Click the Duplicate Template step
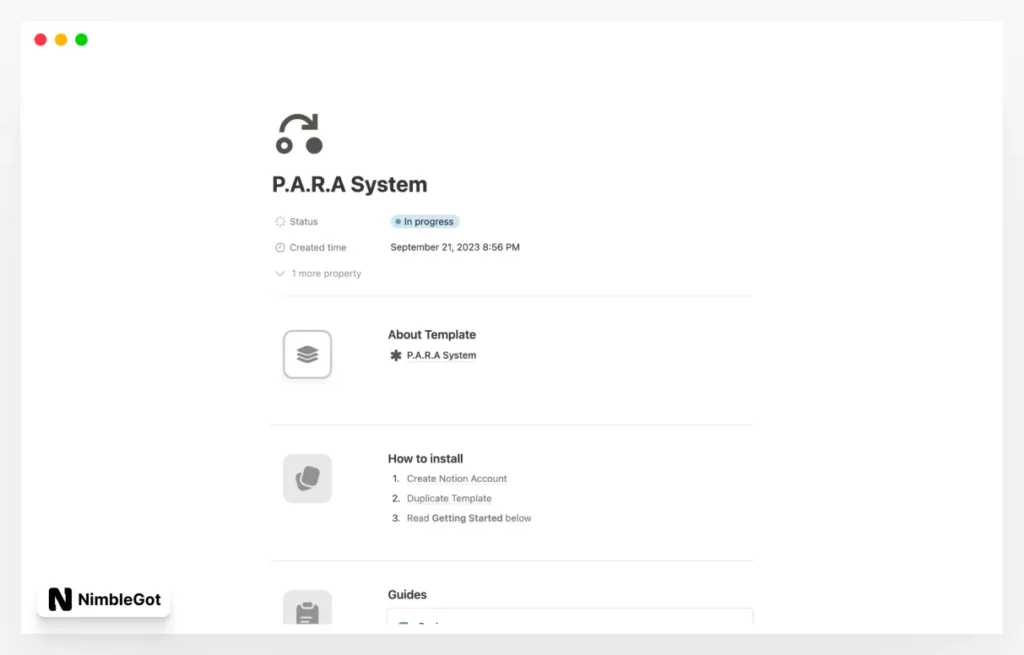1024x655 pixels. pos(449,498)
